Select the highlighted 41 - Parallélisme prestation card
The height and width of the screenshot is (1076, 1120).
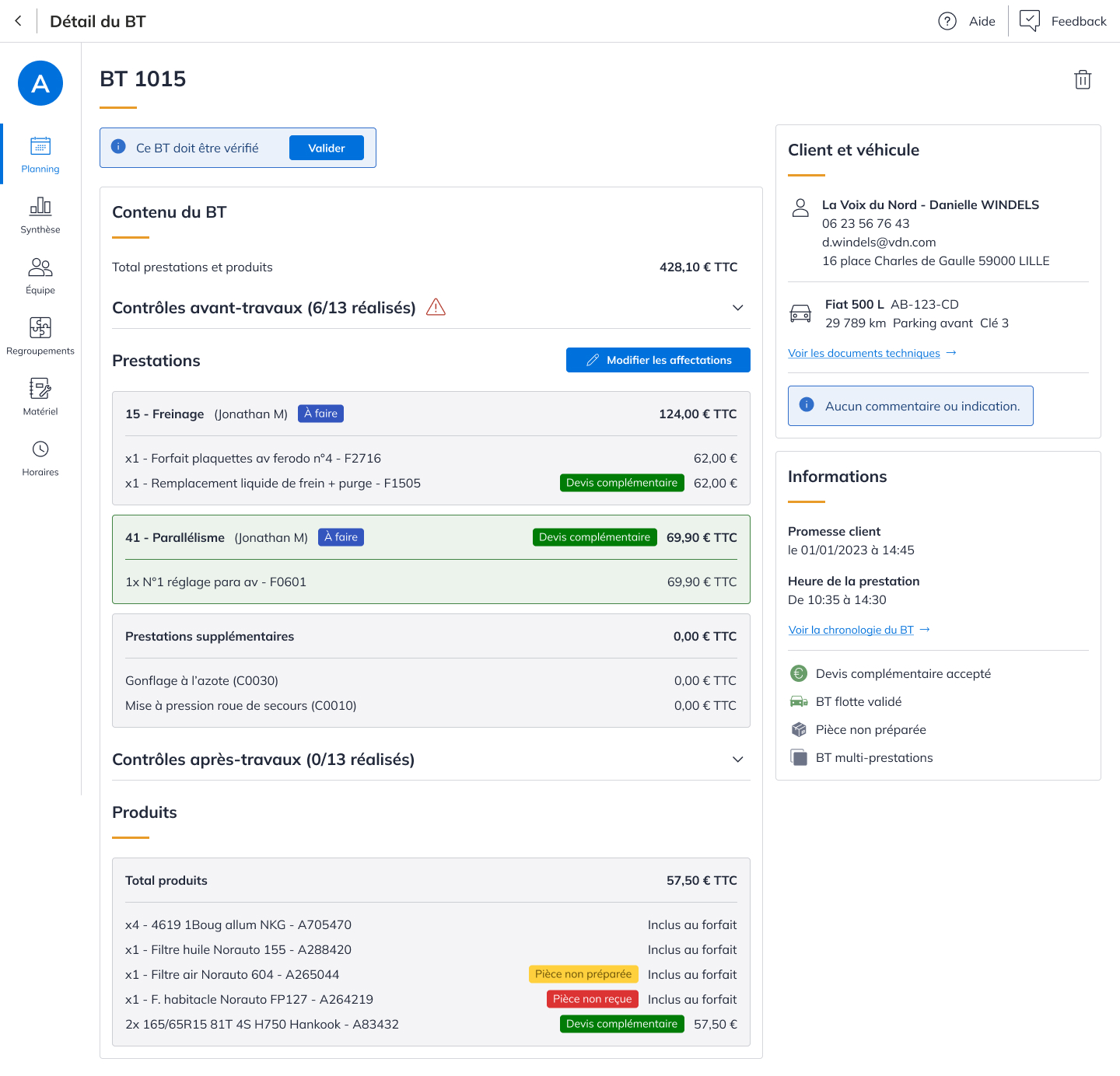[x=431, y=560]
